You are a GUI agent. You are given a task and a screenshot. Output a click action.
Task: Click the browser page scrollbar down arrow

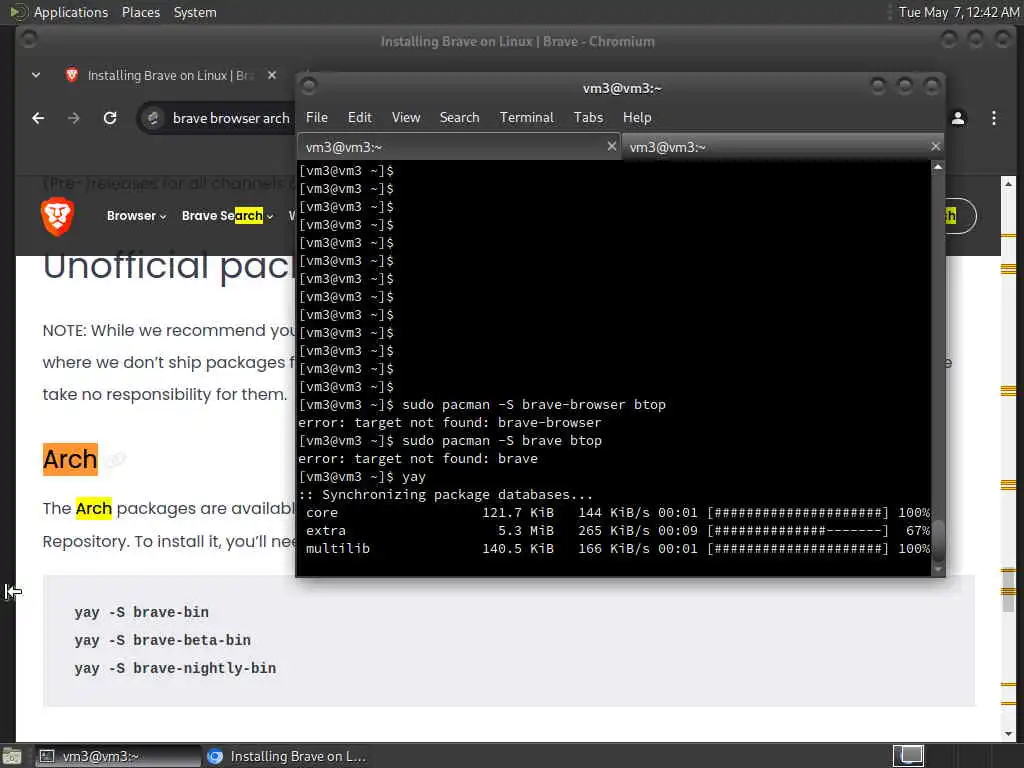[x=1008, y=733]
